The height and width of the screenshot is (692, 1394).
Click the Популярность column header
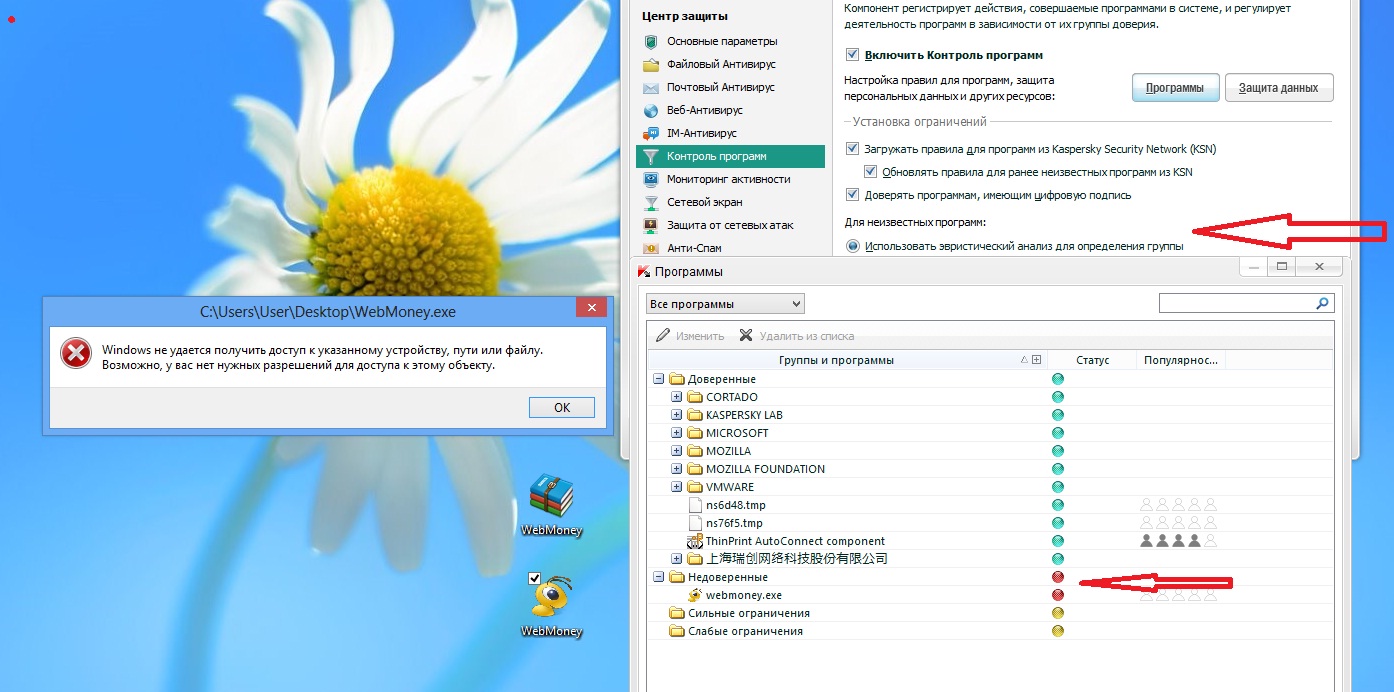(1180, 360)
